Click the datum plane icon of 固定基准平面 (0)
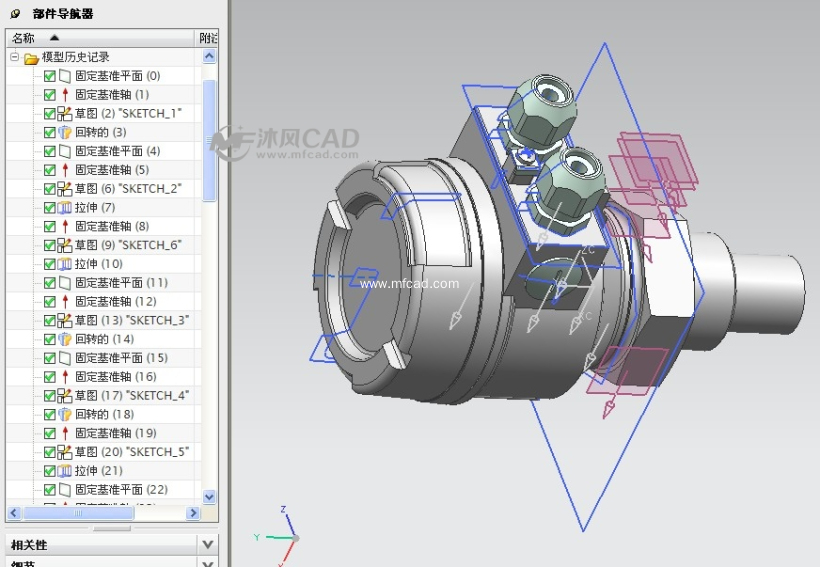This screenshot has height=567, width=820. coord(64,76)
